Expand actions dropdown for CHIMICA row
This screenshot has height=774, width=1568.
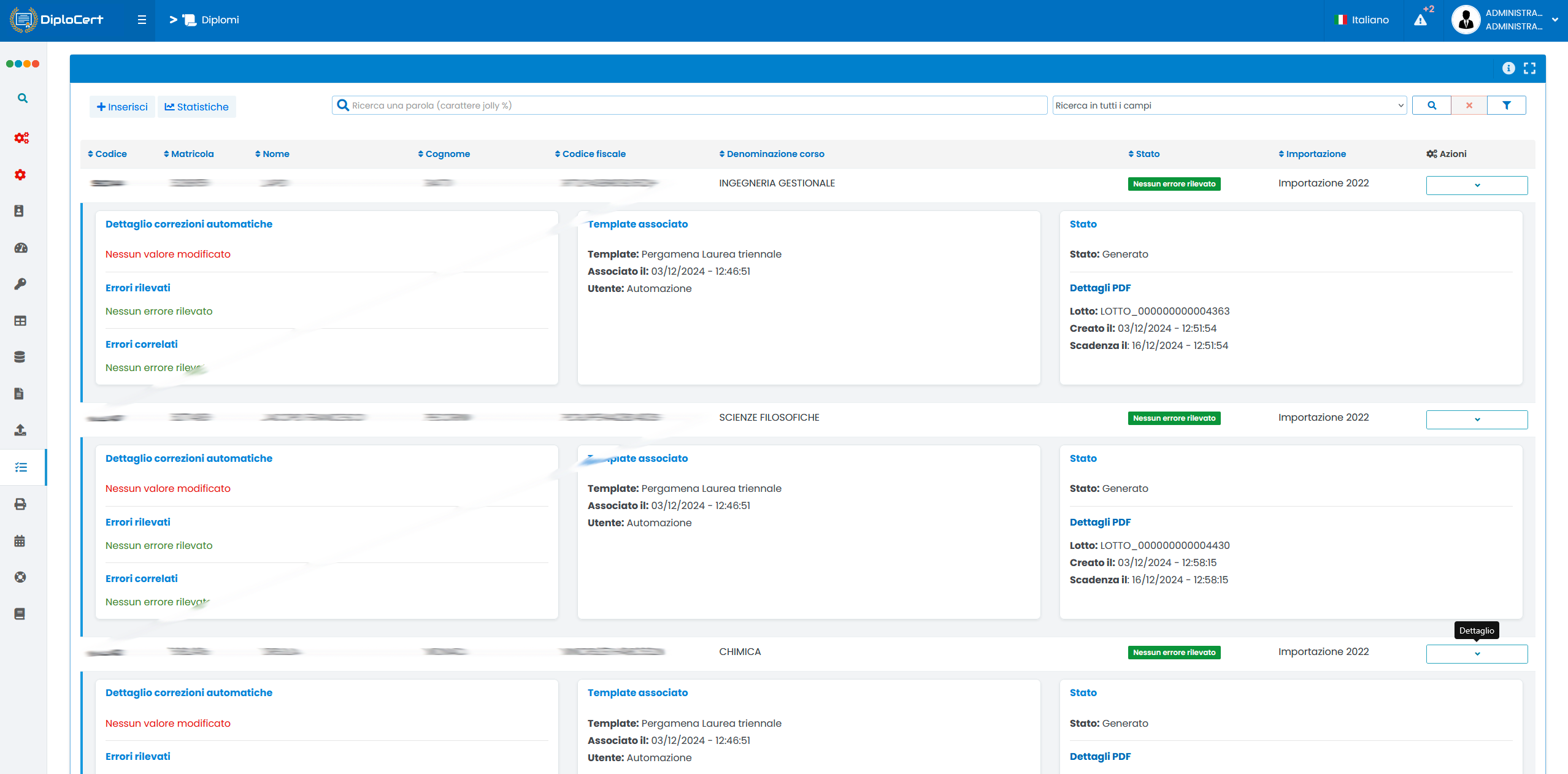click(x=1477, y=654)
